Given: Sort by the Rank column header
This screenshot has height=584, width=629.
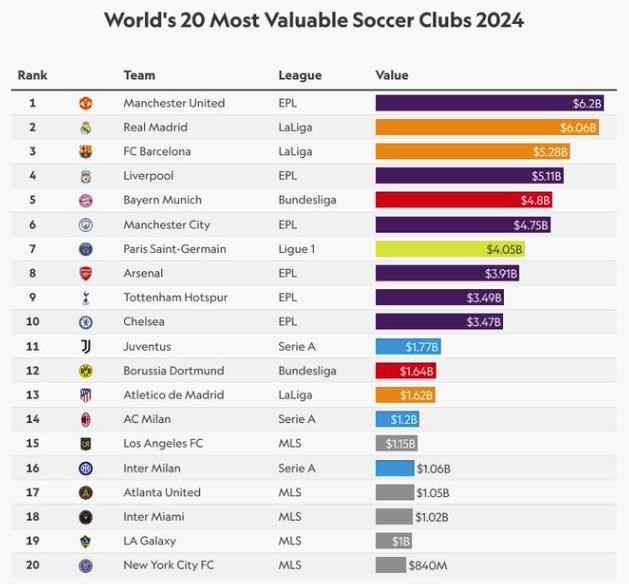Looking at the screenshot, I should point(32,76).
